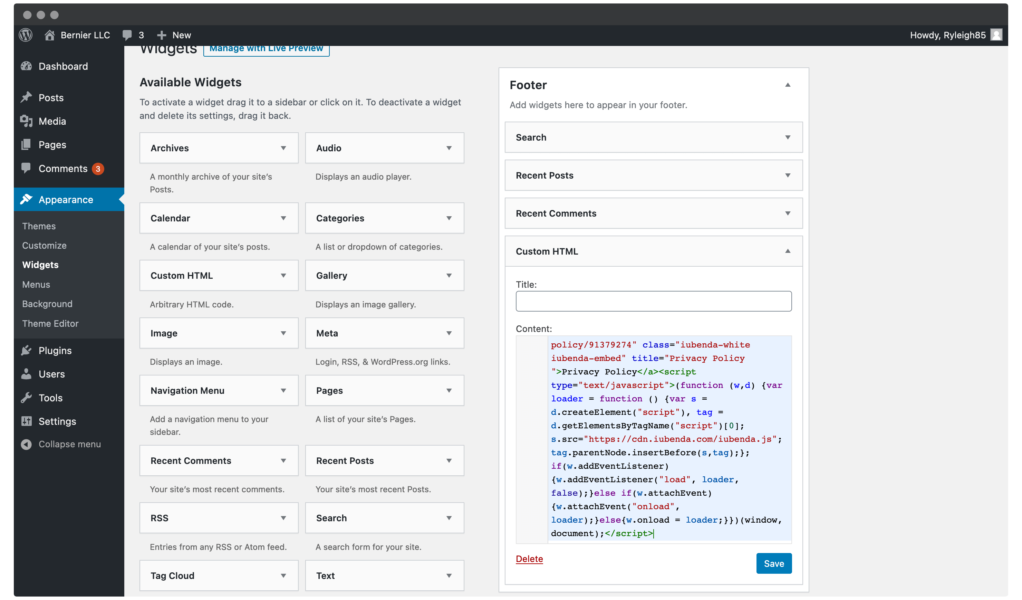Click the Plugins plug icon in sidebar
The width and height of the screenshot is (1022, 600).
click(26, 351)
